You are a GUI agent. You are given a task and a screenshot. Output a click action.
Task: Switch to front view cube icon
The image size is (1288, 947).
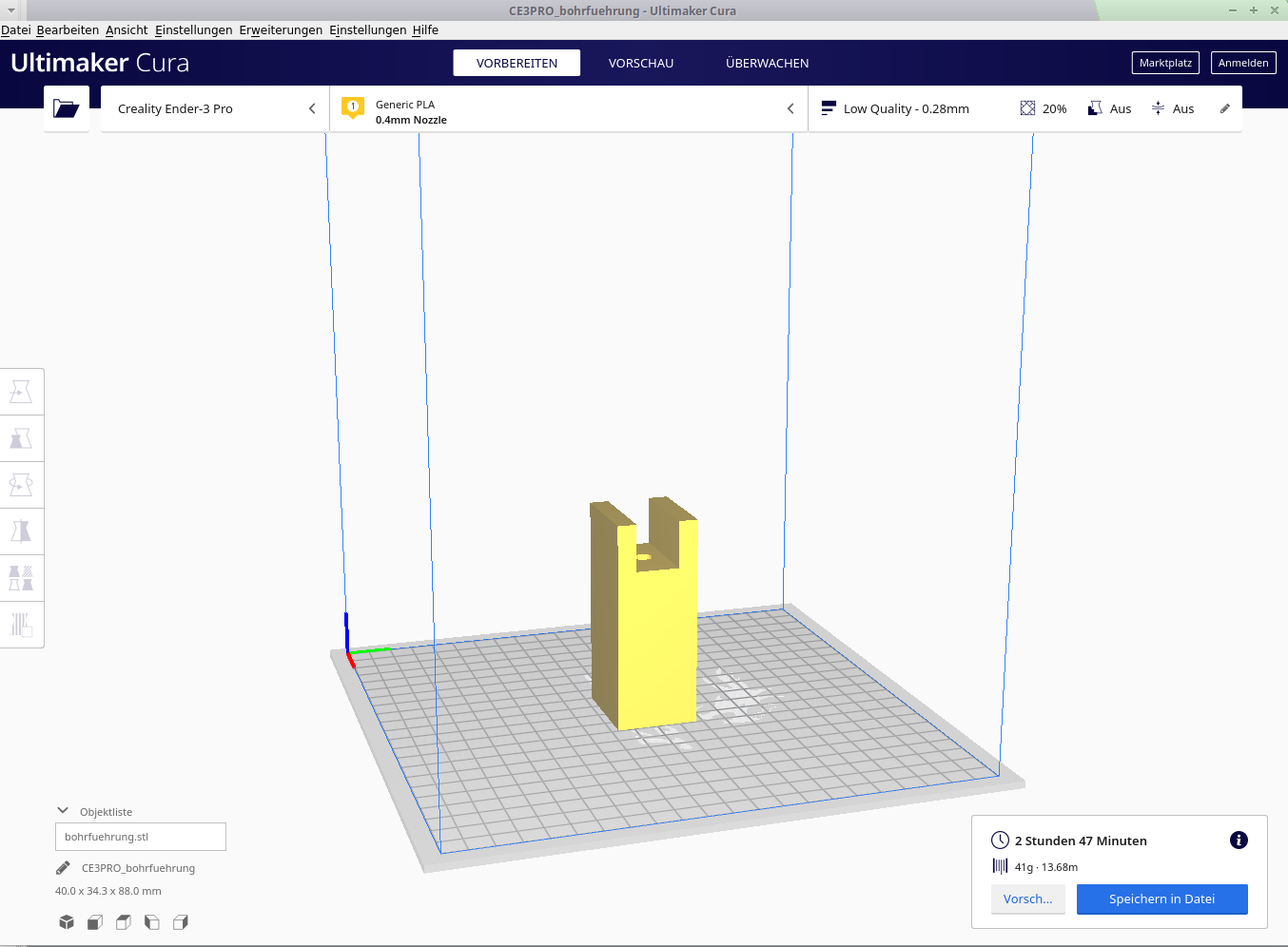click(95, 922)
